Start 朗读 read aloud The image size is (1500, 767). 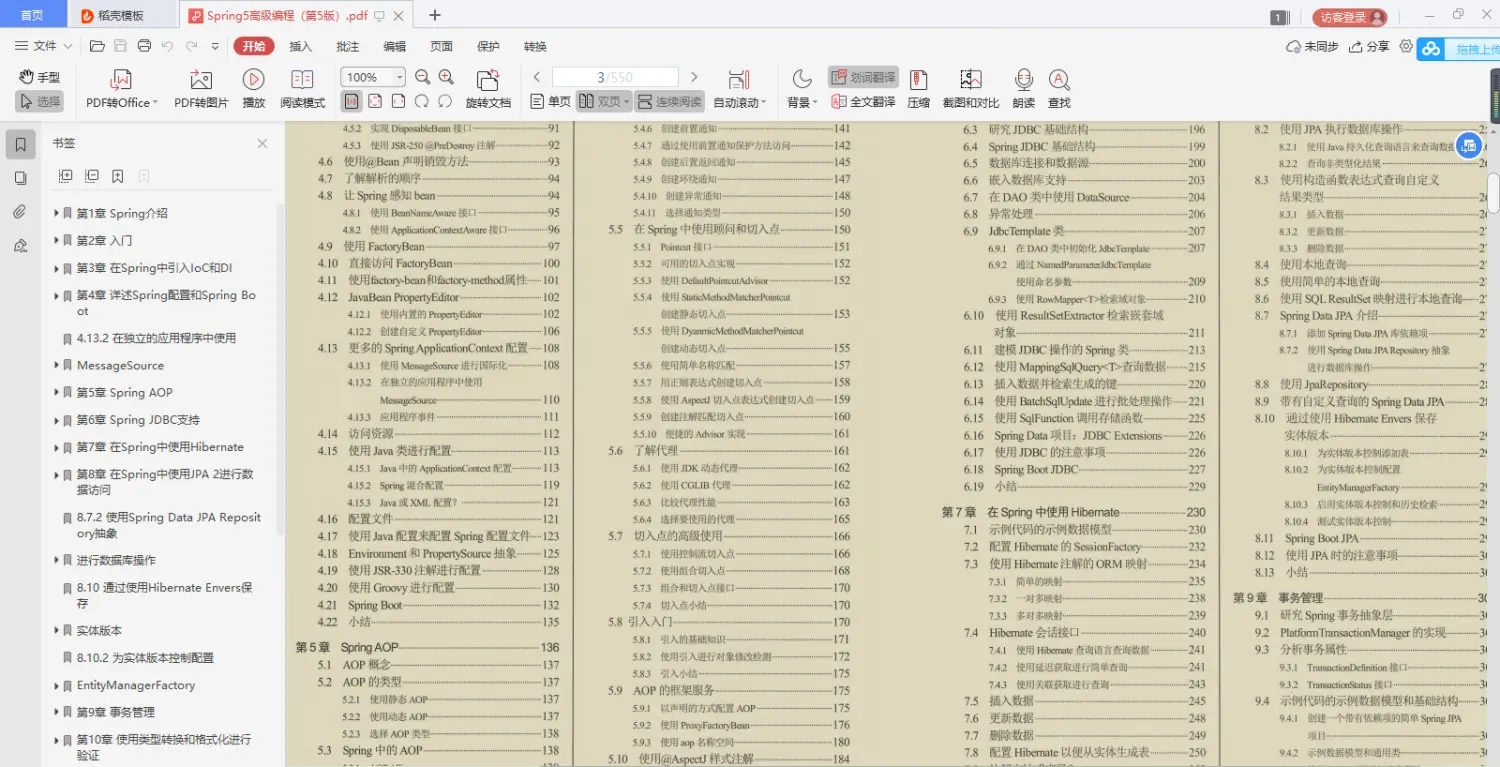[1023, 88]
